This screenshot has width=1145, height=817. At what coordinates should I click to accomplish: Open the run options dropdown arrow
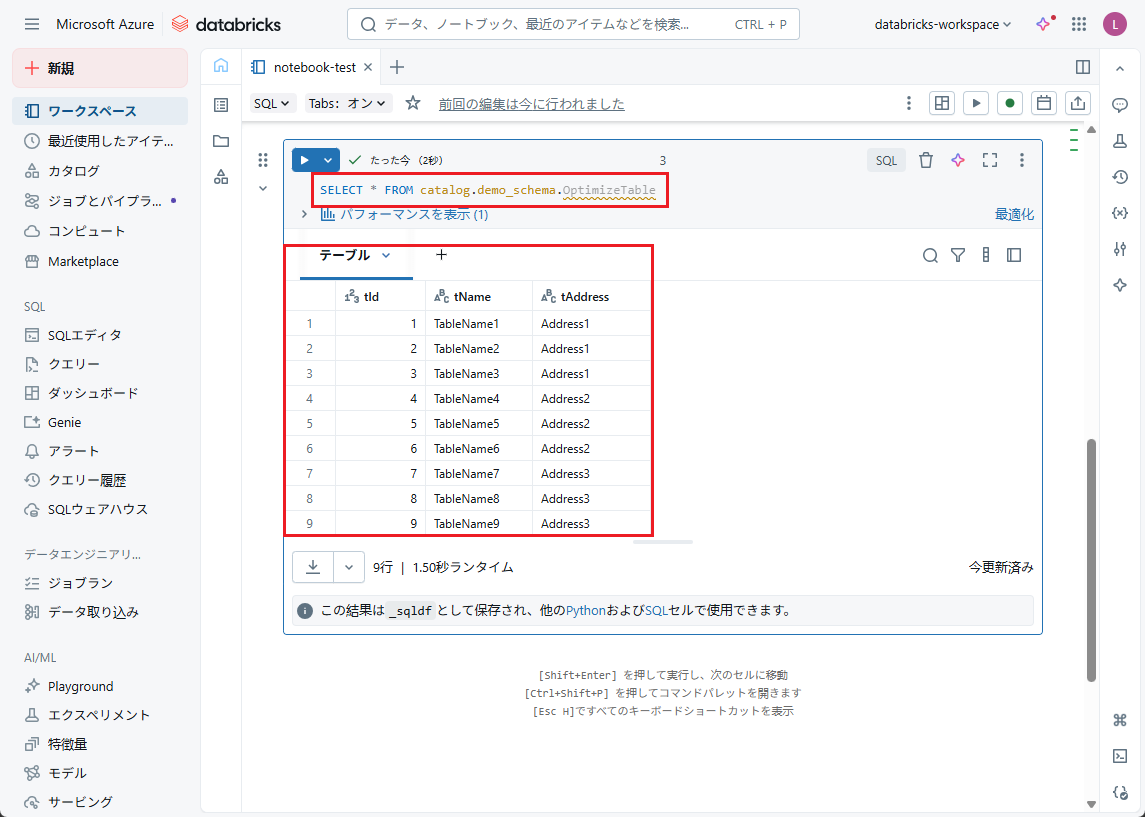point(328,160)
